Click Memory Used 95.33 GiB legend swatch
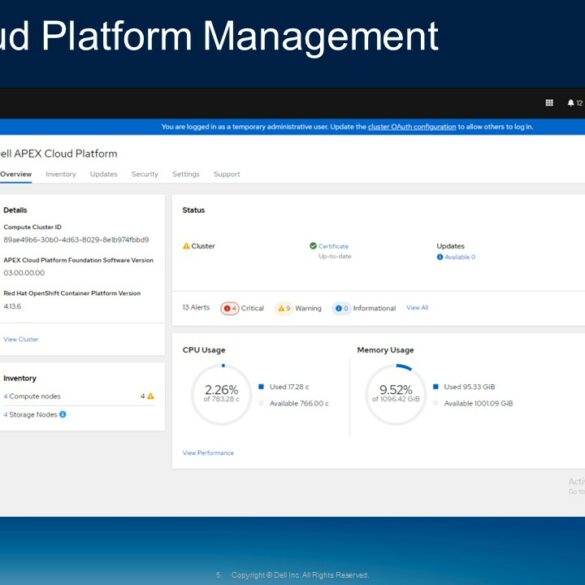Image resolution: width=585 pixels, height=585 pixels. [x=435, y=387]
